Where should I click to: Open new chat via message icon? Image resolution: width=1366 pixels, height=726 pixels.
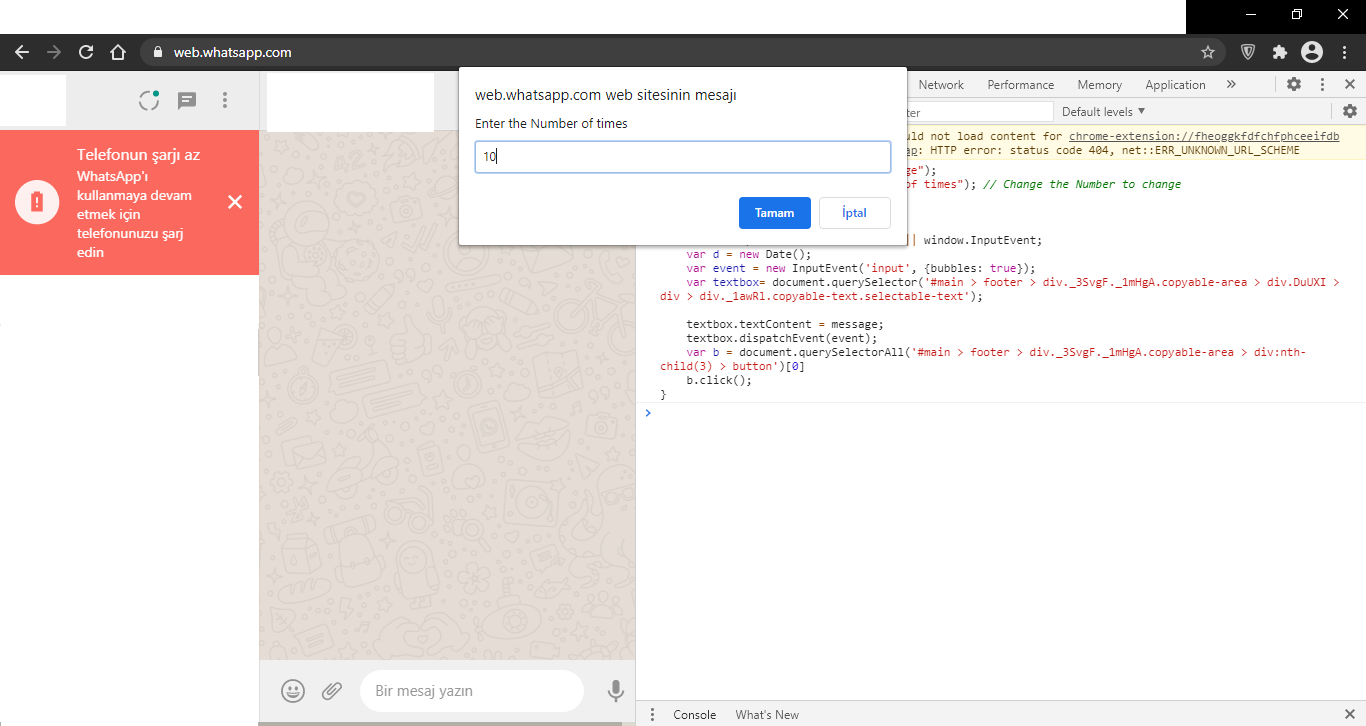click(x=187, y=100)
